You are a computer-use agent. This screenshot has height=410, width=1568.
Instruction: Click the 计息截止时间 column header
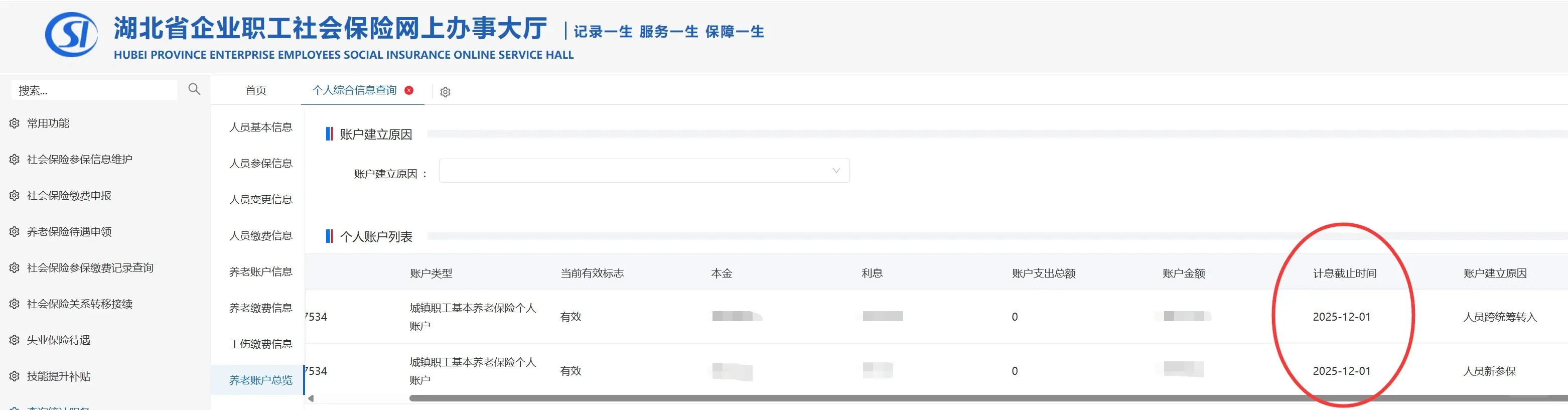[1345, 274]
